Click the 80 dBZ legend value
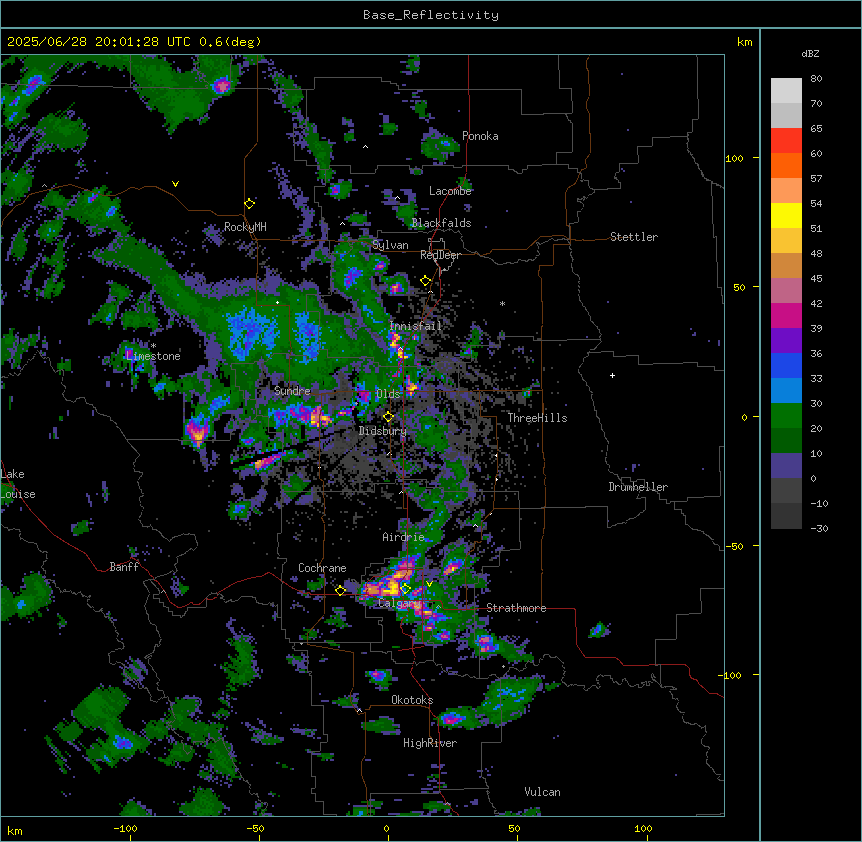Image resolution: width=862 pixels, height=842 pixels. point(816,79)
